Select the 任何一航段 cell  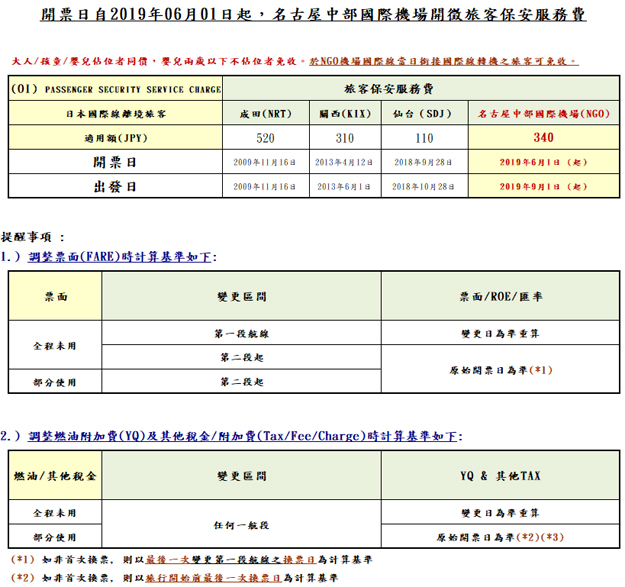click(x=241, y=524)
